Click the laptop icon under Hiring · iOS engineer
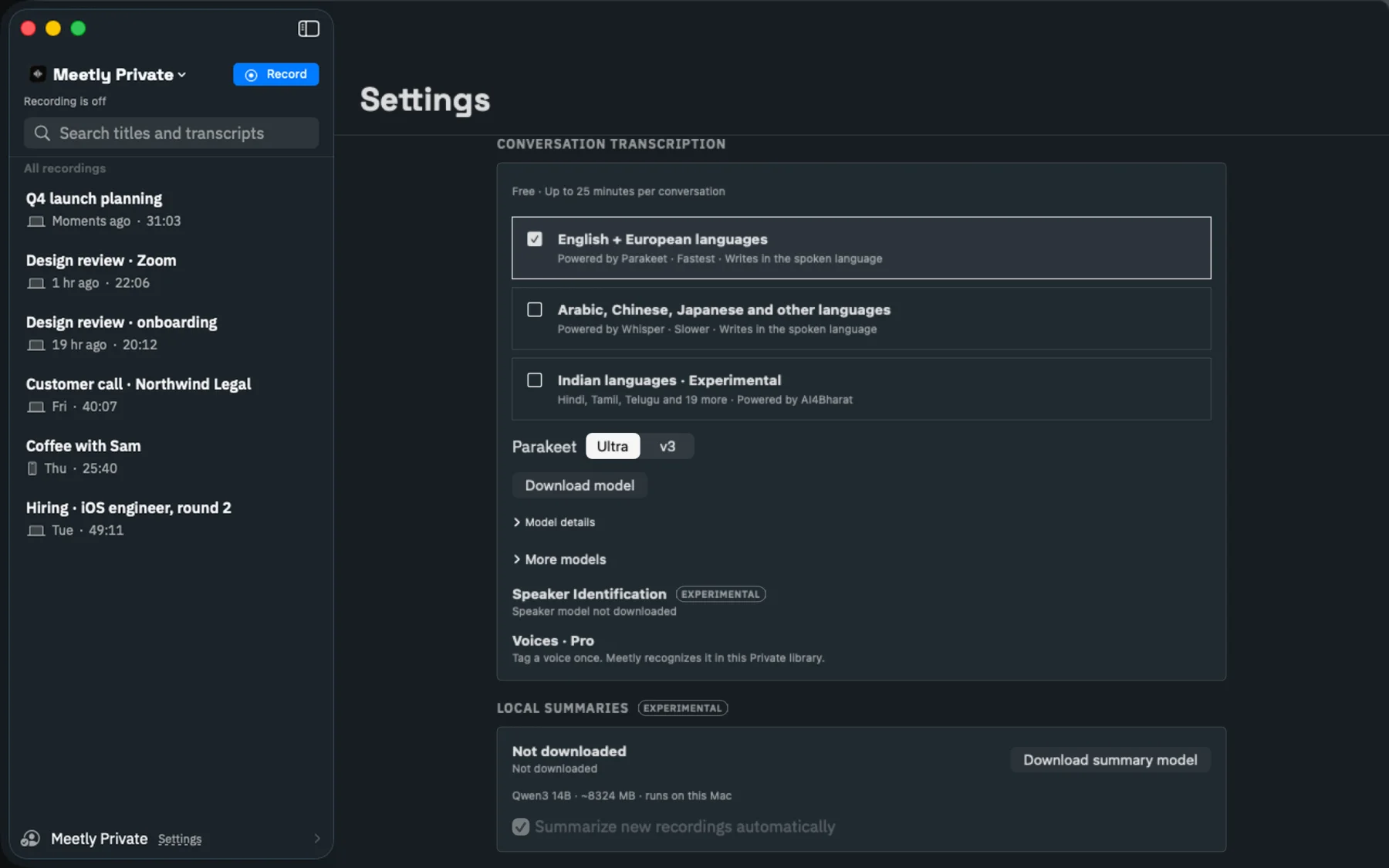The width and height of the screenshot is (1389, 868). pos(35,530)
